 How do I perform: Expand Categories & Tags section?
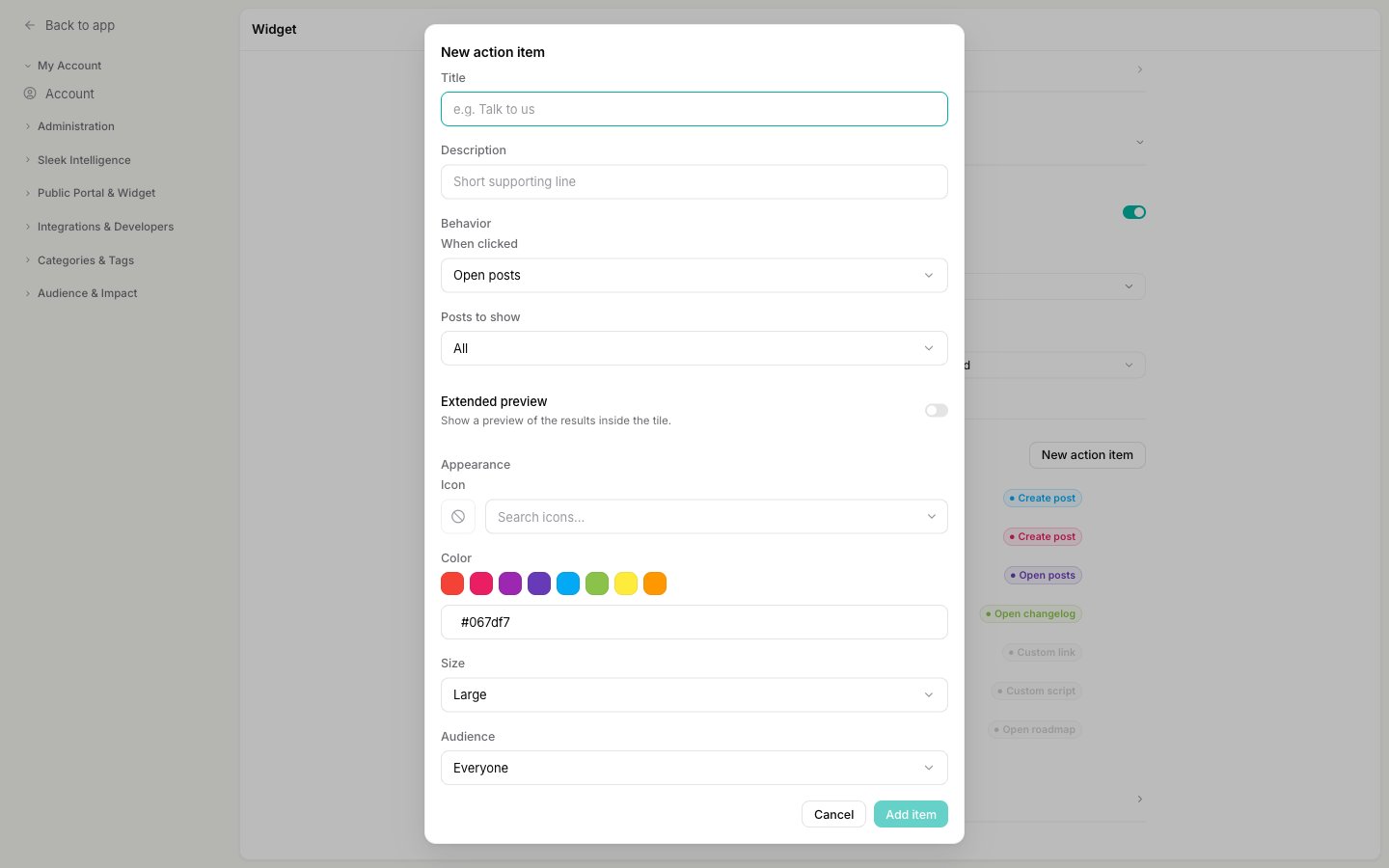coord(79,260)
